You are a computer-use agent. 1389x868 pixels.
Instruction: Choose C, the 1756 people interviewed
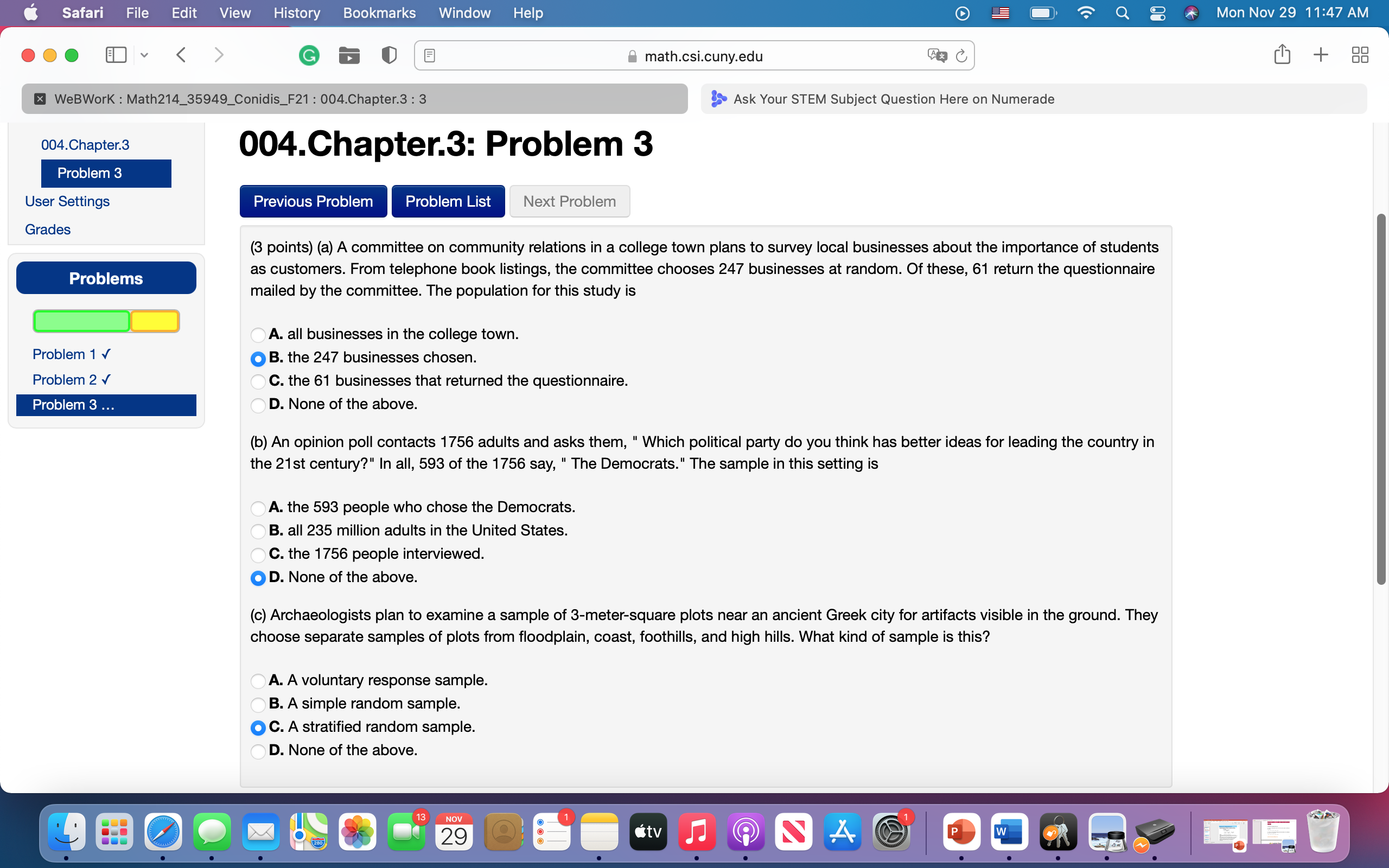pos(259,554)
